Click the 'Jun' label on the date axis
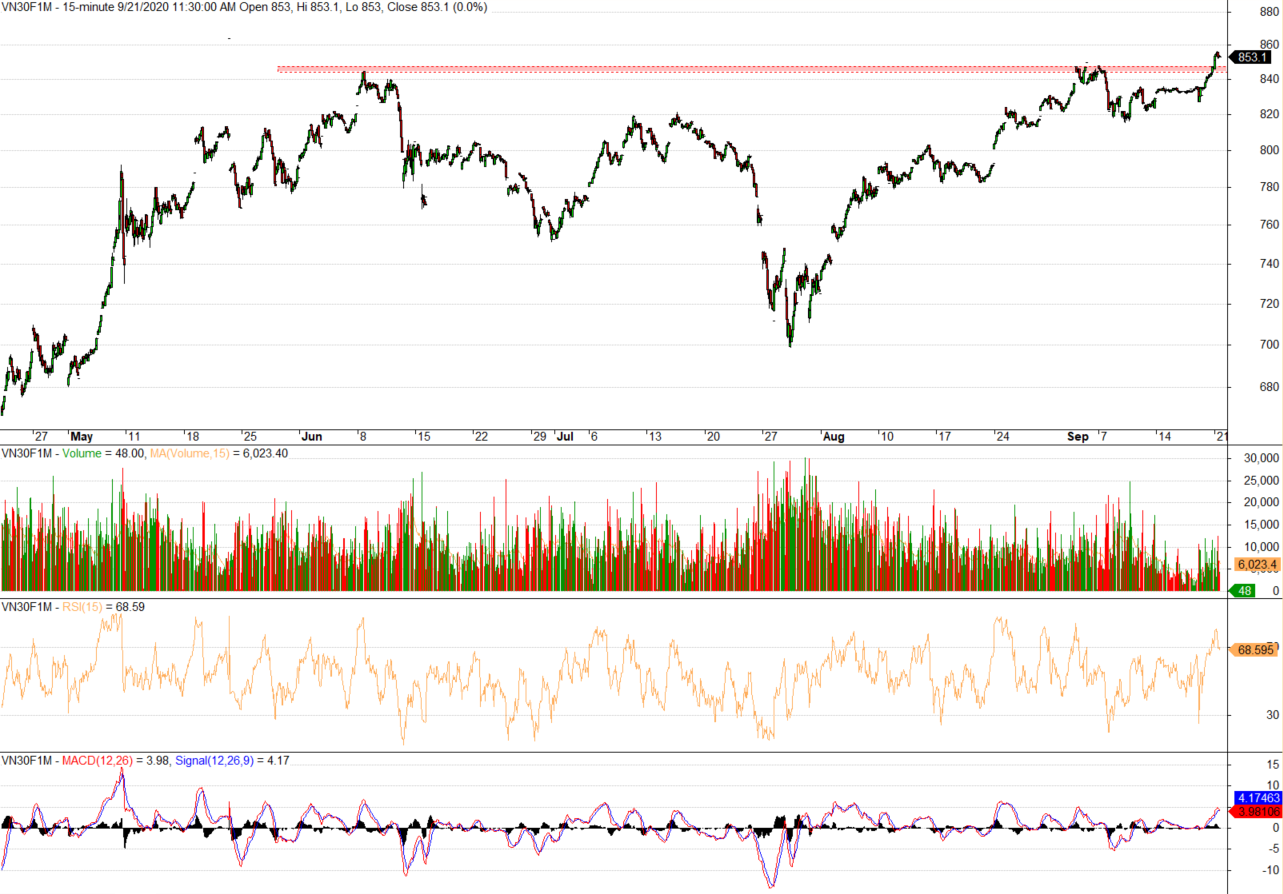 [312, 437]
